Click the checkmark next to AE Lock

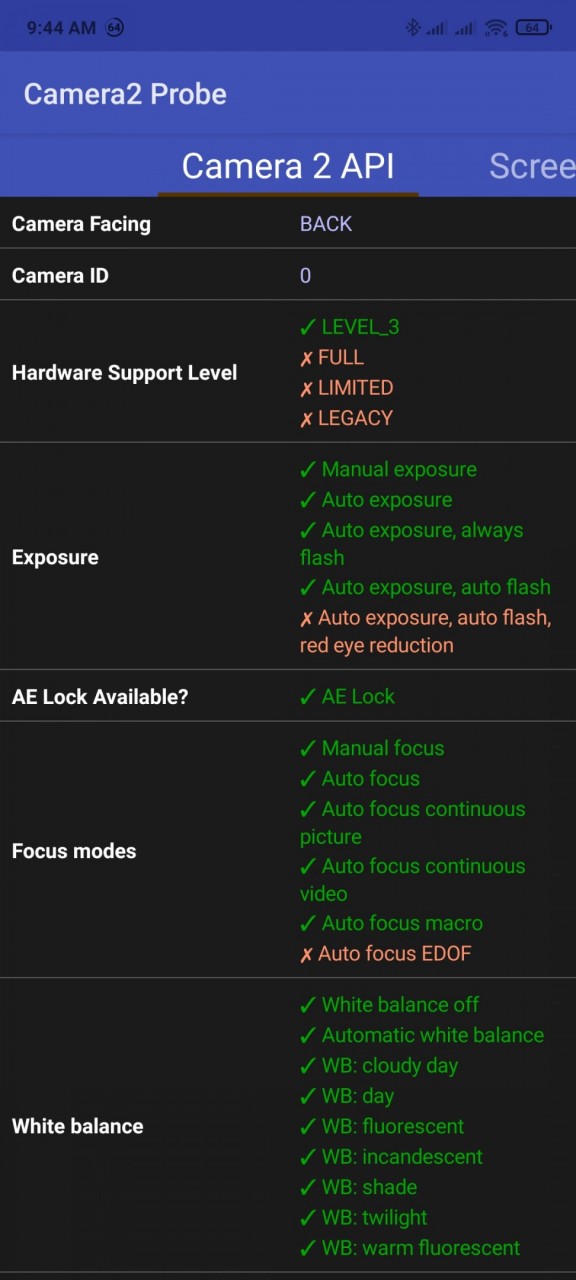[308, 697]
